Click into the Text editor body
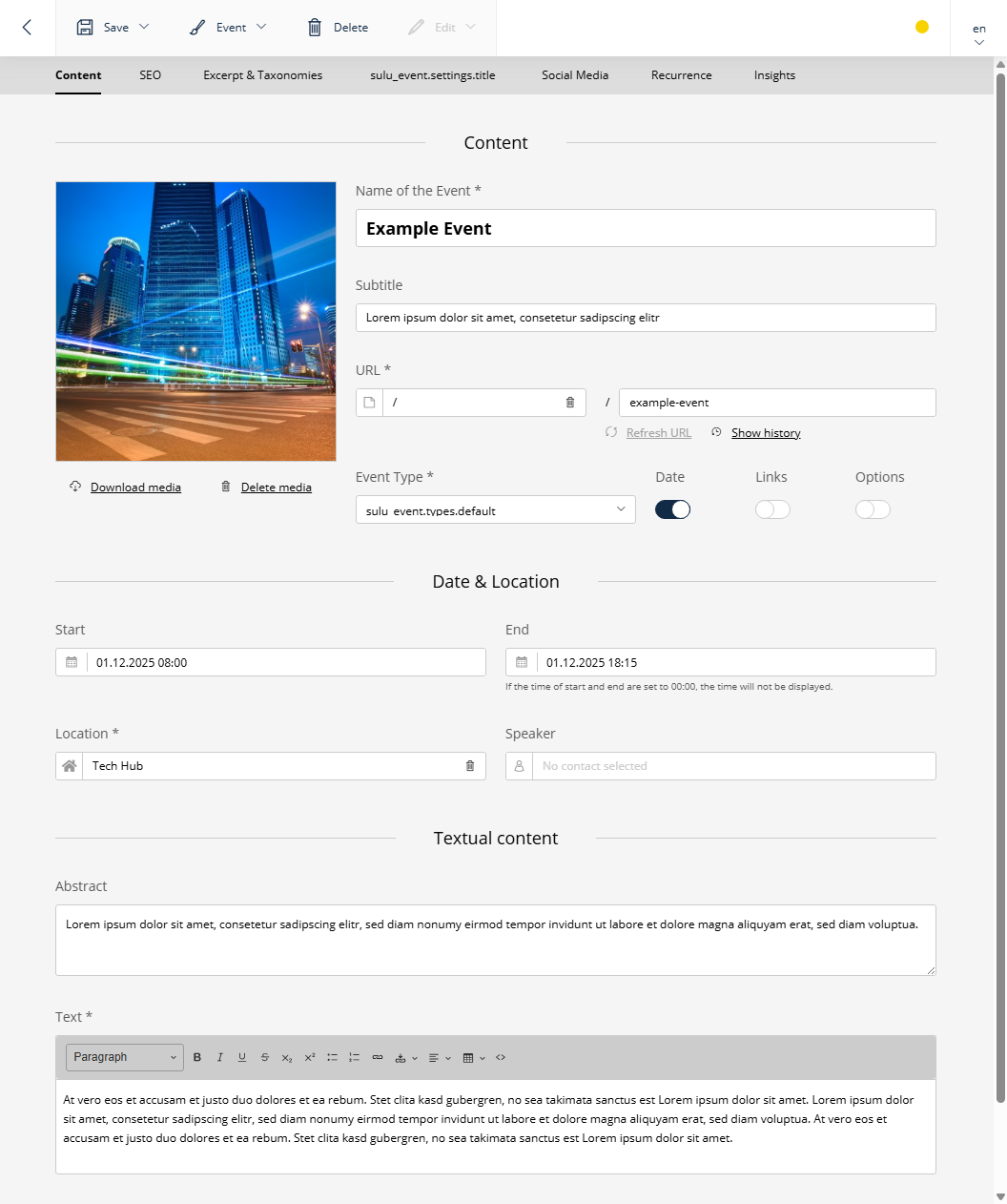 [x=496, y=1126]
